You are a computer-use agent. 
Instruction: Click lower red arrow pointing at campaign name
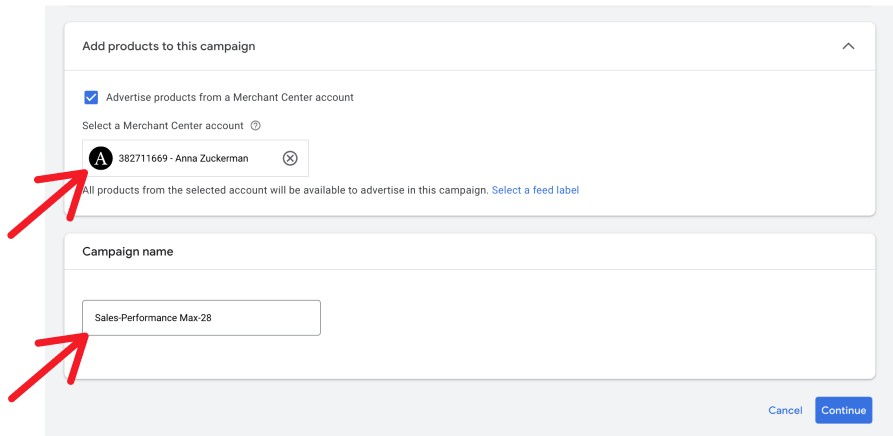(x=45, y=367)
